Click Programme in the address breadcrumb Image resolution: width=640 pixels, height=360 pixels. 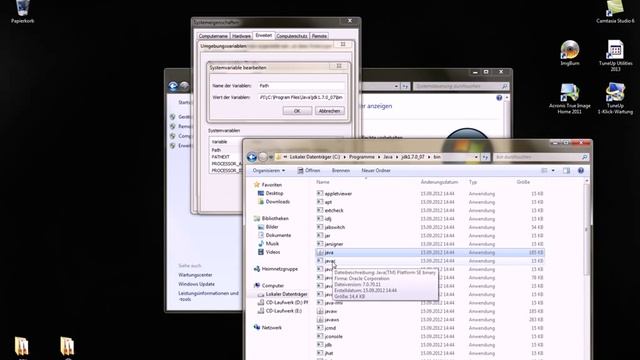(x=362, y=157)
